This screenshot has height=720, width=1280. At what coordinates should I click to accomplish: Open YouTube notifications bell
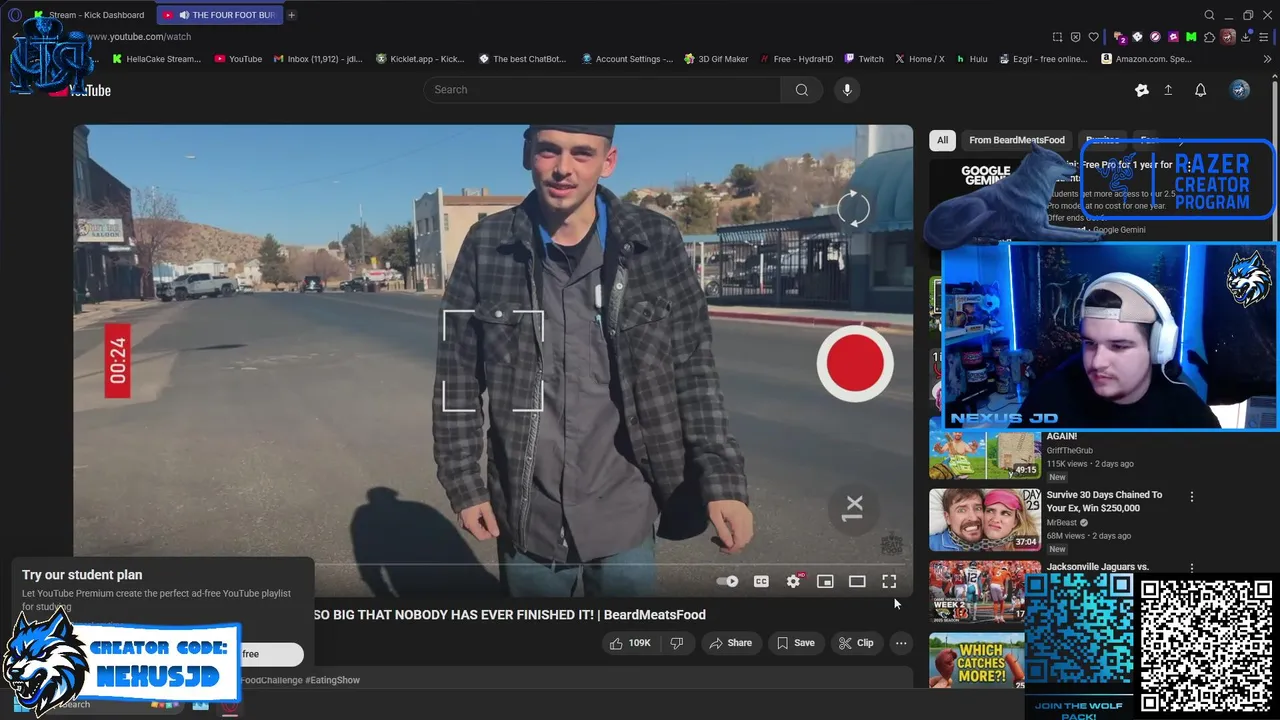click(x=1201, y=90)
